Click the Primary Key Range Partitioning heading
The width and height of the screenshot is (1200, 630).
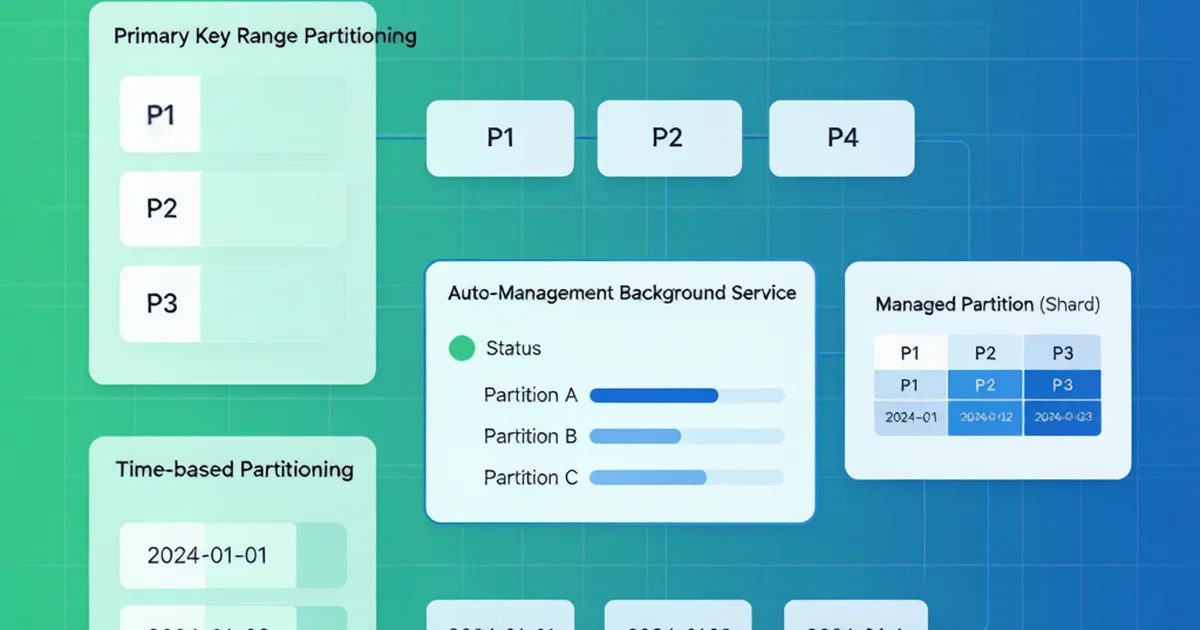click(x=265, y=37)
